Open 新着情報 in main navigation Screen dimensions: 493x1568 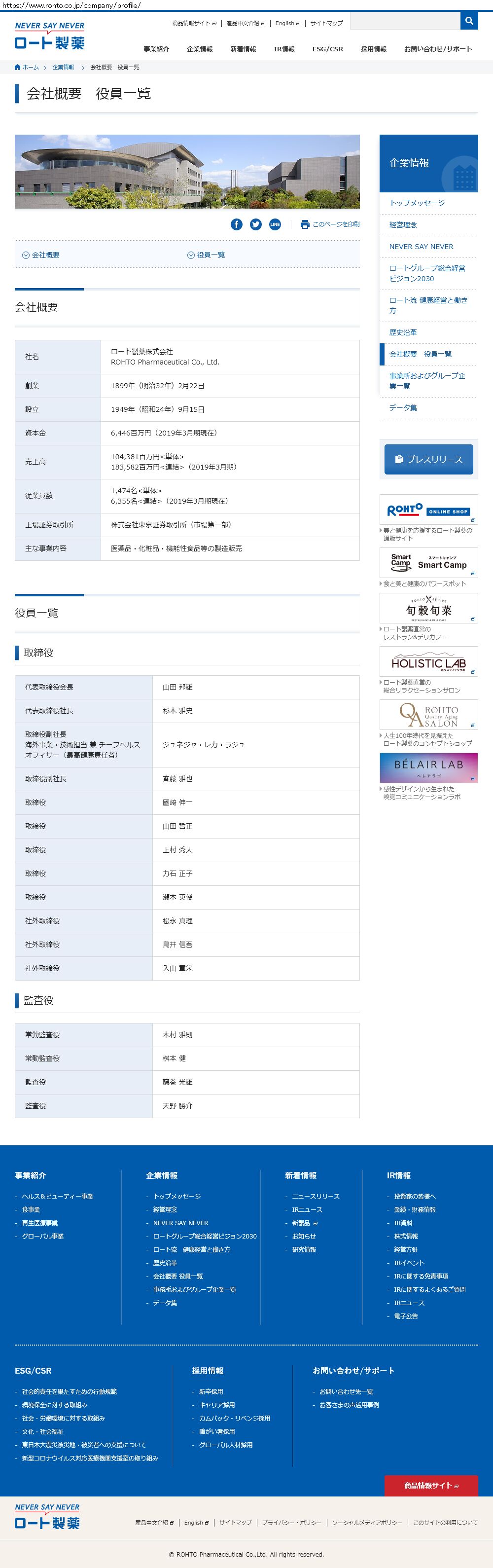[243, 49]
